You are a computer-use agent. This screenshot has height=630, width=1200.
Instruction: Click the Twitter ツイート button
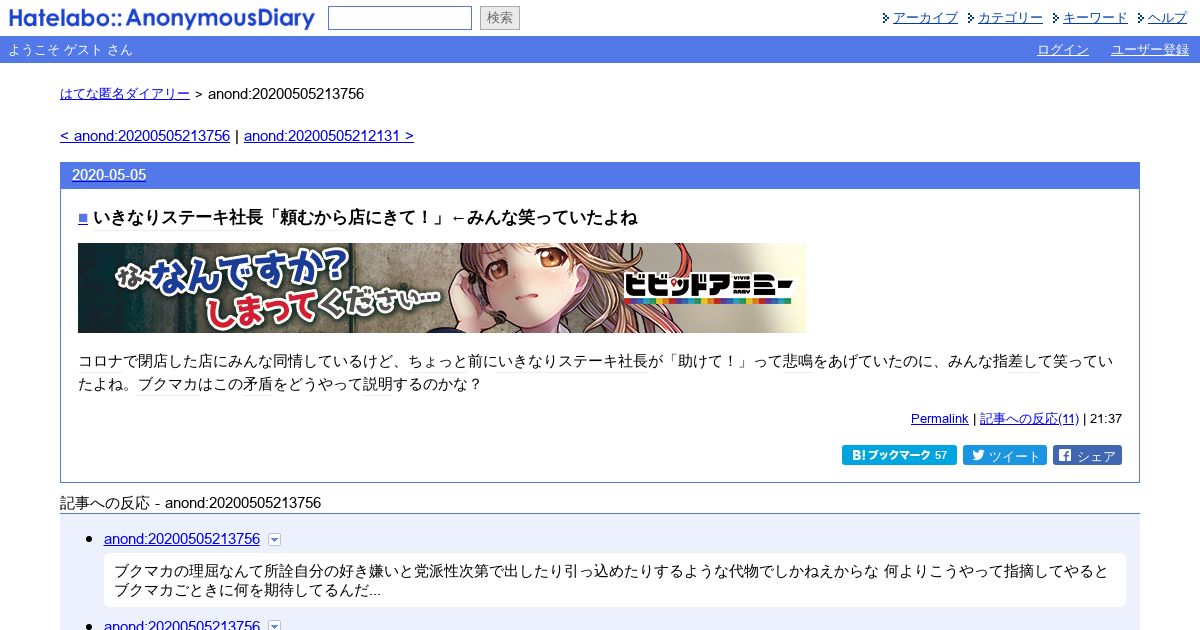click(1005, 455)
